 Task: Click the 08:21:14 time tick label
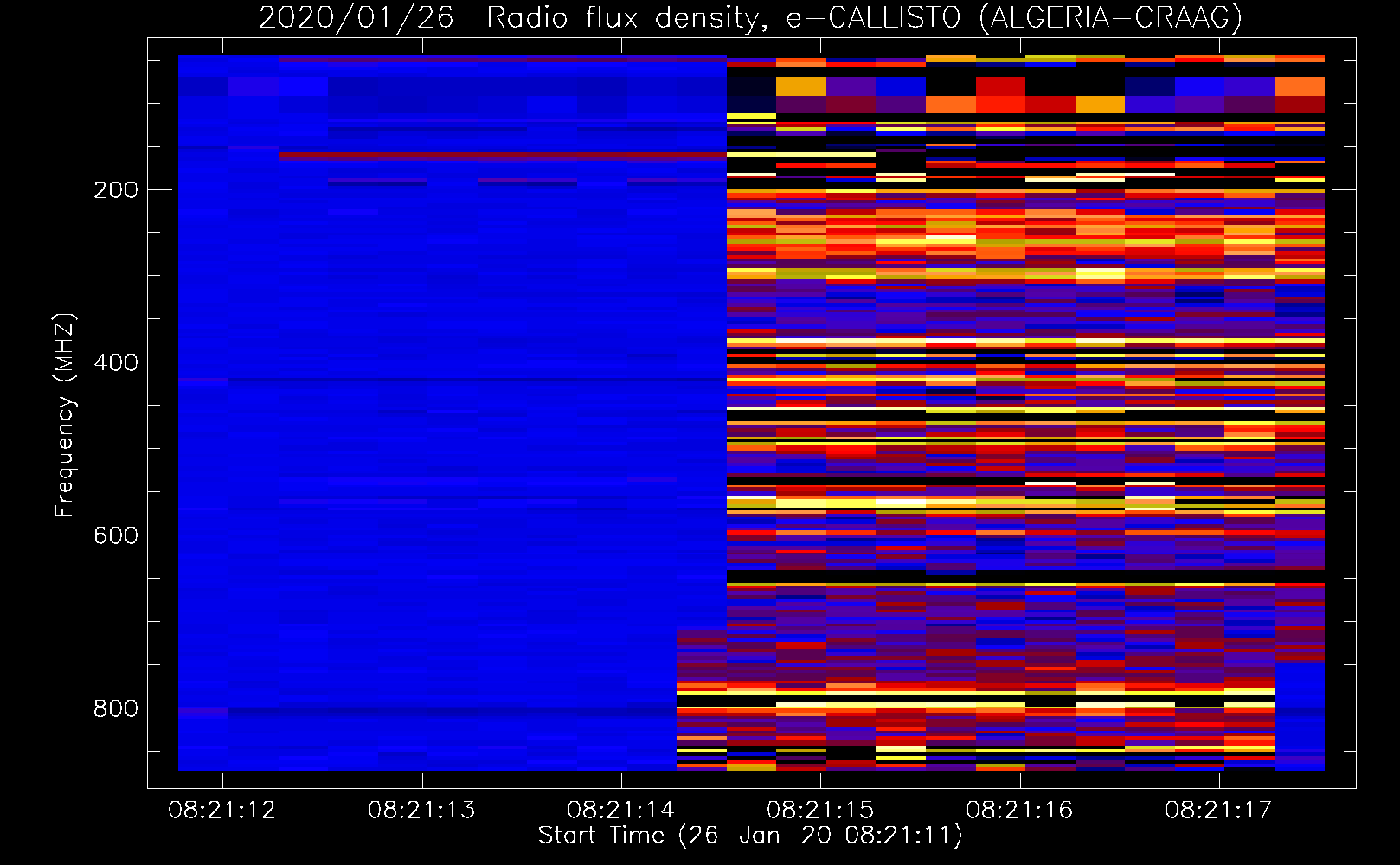(620, 810)
